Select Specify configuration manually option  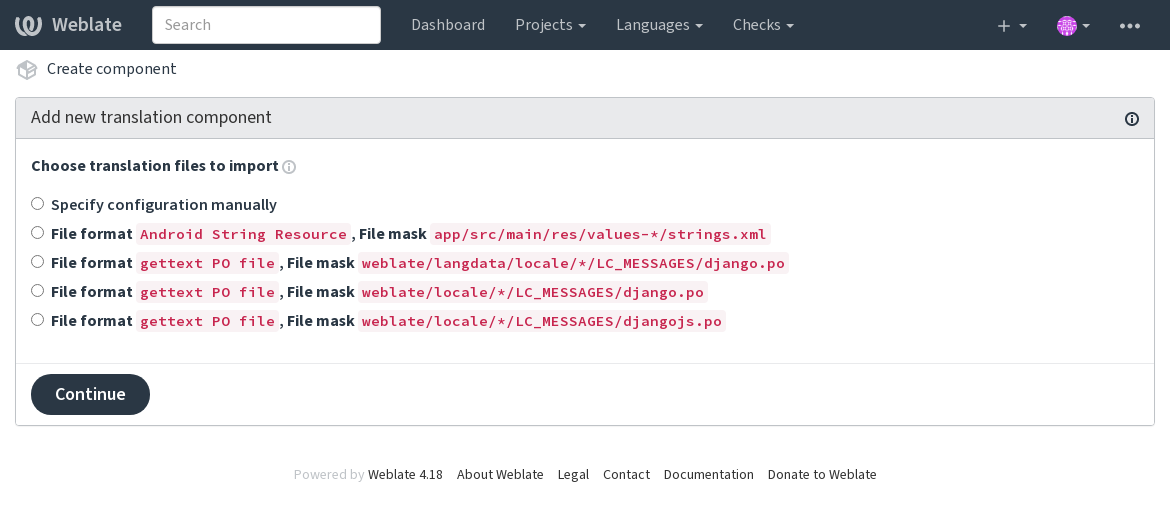click(x=37, y=204)
